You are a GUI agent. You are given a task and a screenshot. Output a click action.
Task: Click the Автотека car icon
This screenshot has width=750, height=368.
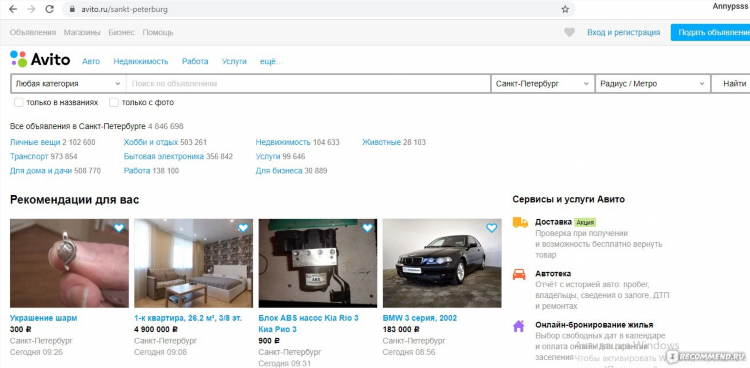519,275
